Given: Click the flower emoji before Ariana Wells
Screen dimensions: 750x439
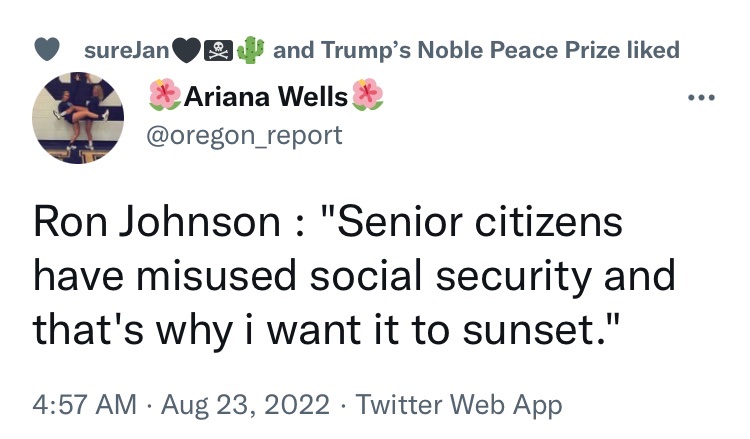Looking at the screenshot, I should pyautogui.click(x=163, y=98).
